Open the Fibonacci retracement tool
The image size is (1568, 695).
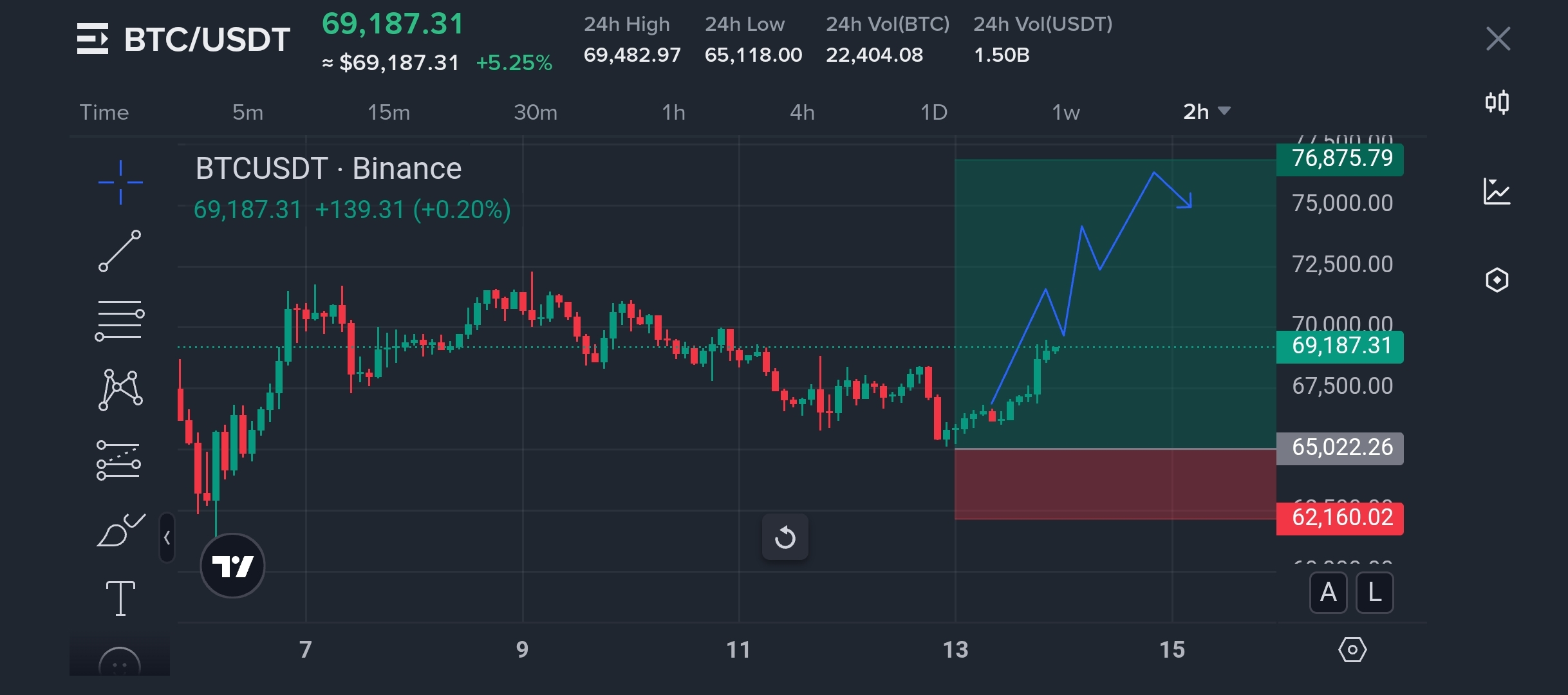[x=120, y=320]
